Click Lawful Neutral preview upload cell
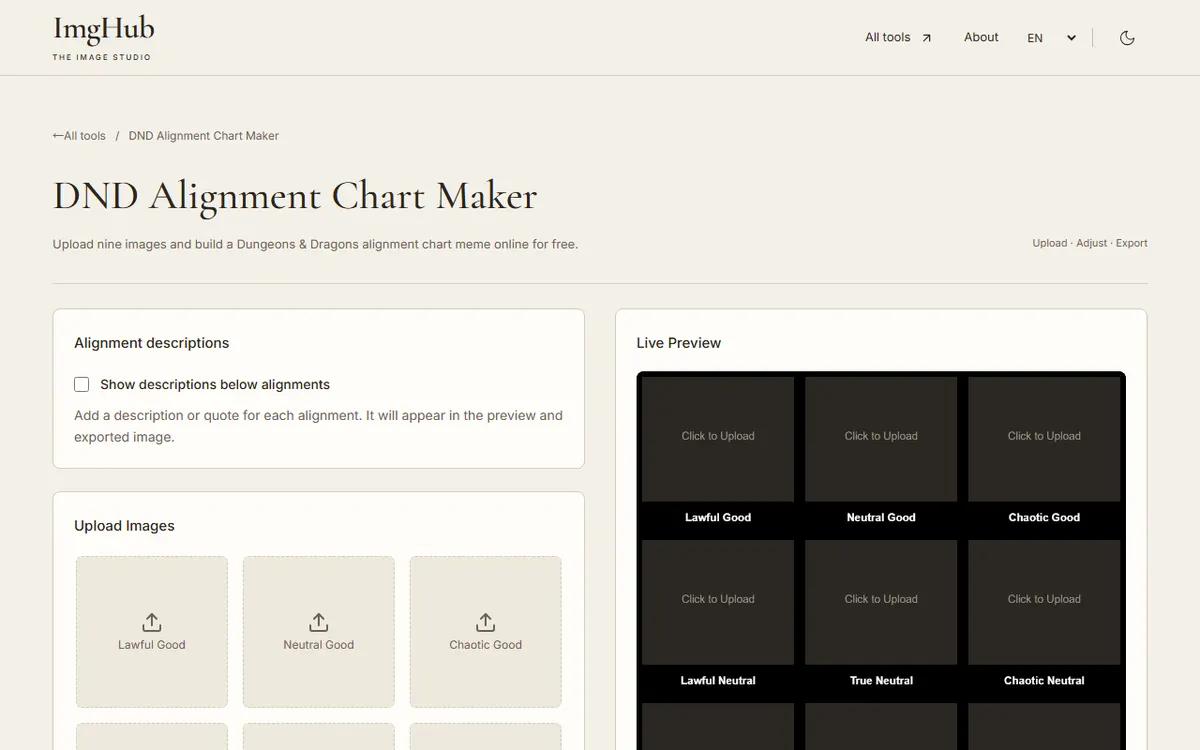The height and width of the screenshot is (750, 1200). click(718, 602)
